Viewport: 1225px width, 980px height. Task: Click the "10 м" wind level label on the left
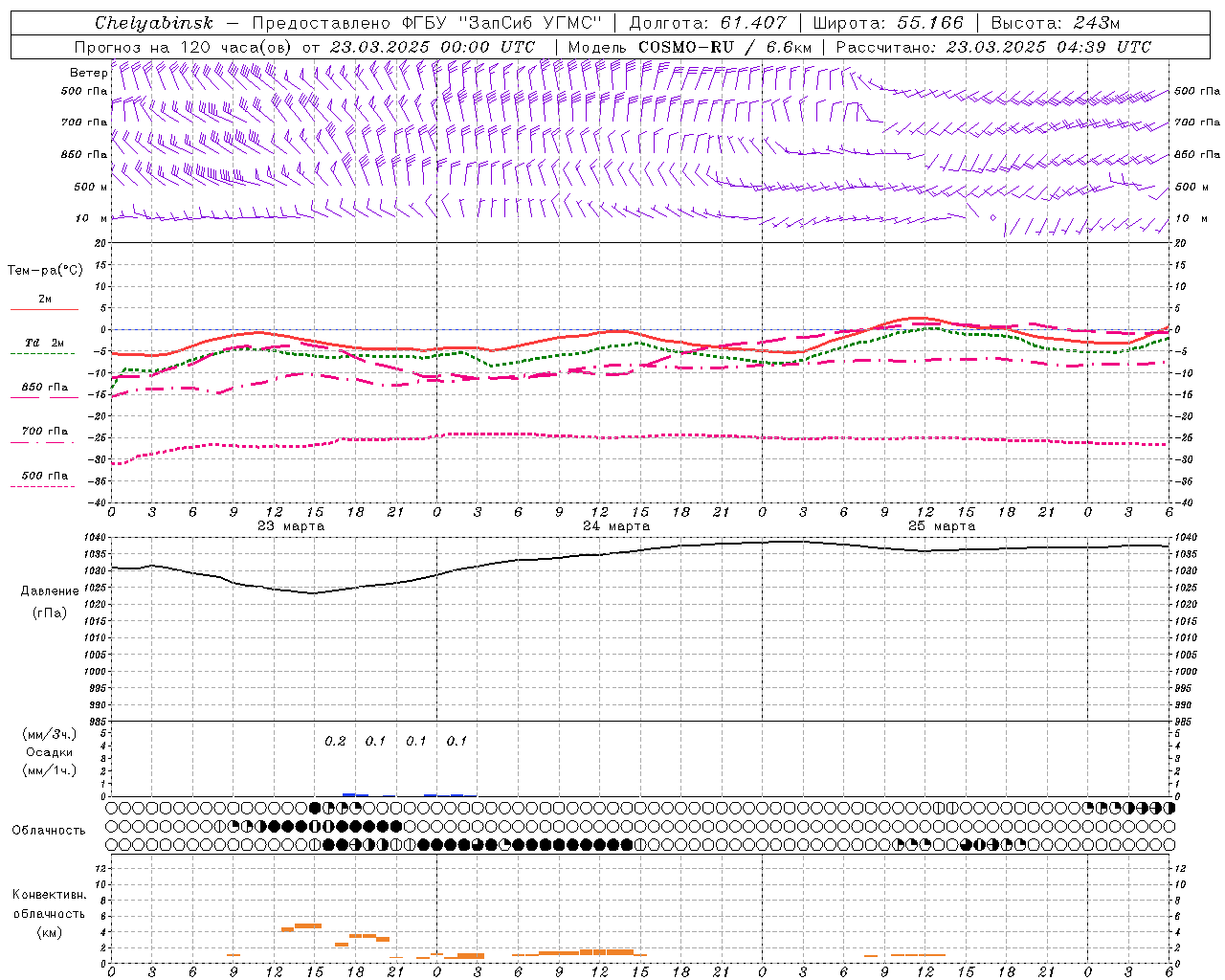point(93,218)
